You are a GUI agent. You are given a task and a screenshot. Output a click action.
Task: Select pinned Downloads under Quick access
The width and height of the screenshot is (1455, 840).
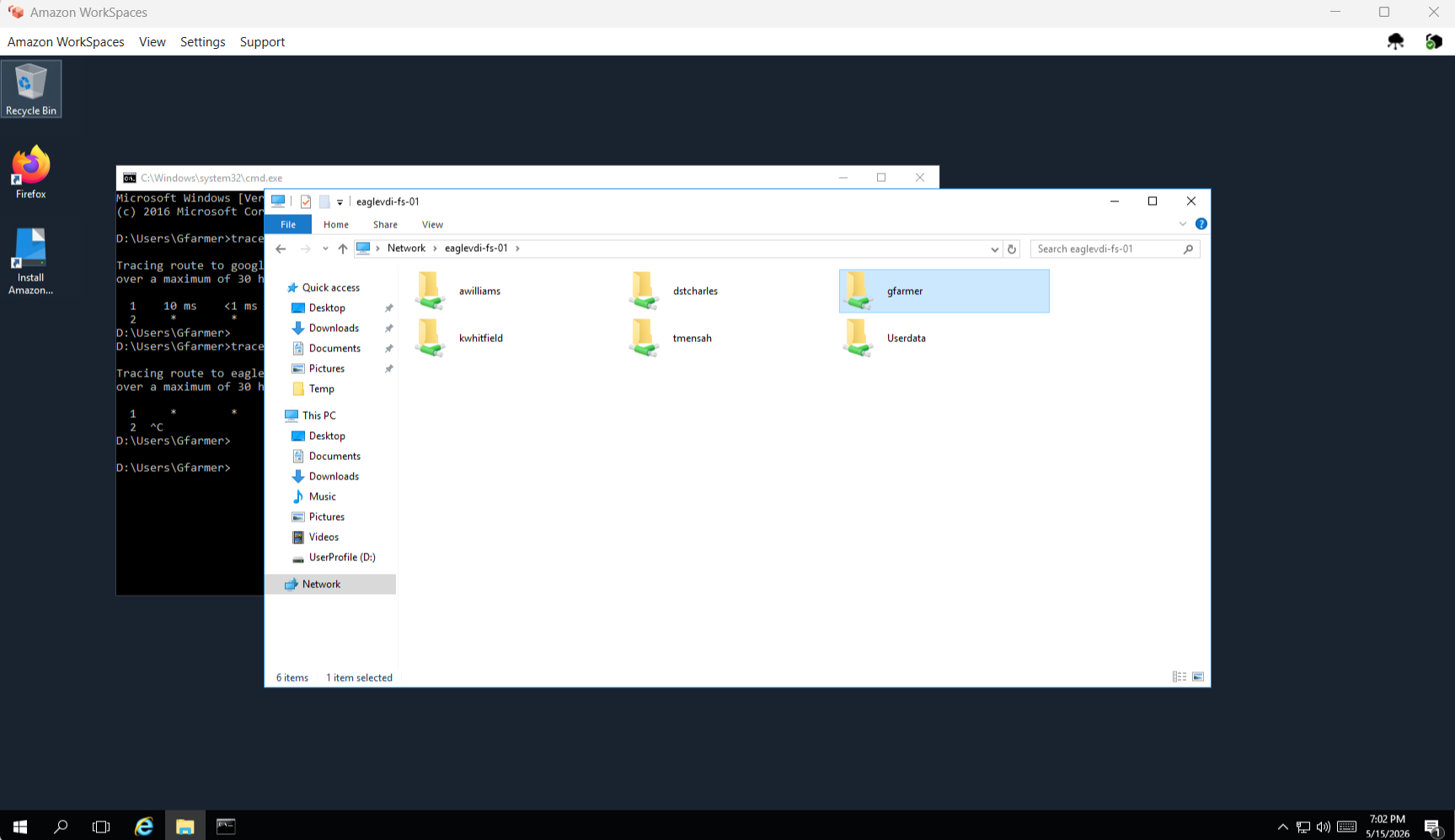pos(334,328)
